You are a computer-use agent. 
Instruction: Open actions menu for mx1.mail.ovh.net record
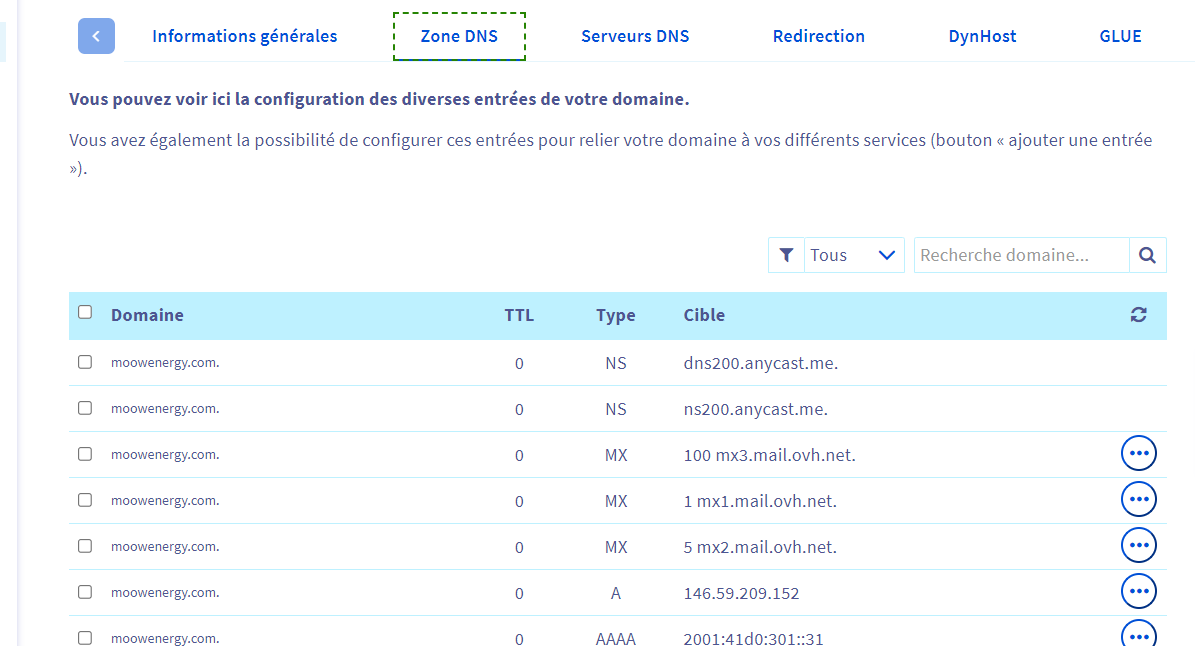1138,500
